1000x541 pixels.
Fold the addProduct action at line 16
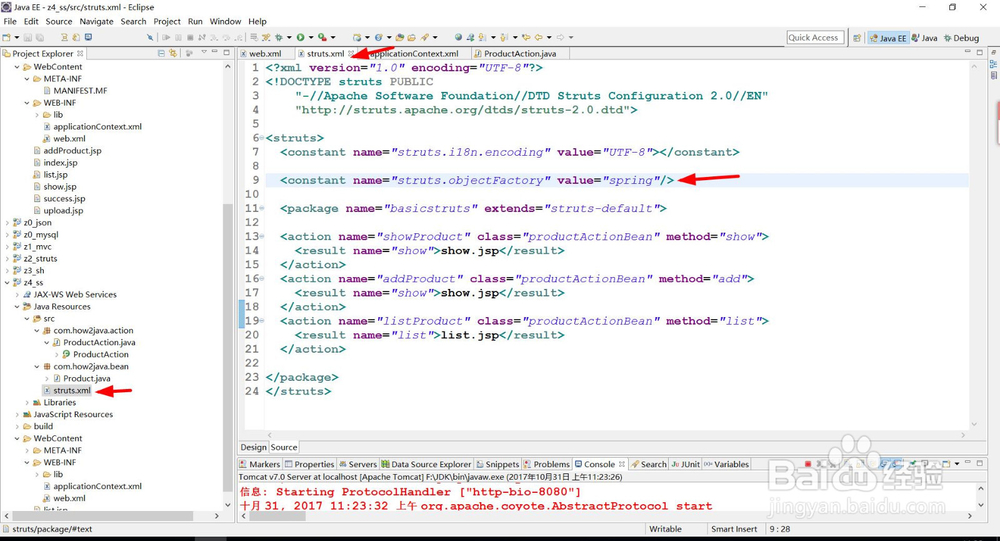(261, 278)
